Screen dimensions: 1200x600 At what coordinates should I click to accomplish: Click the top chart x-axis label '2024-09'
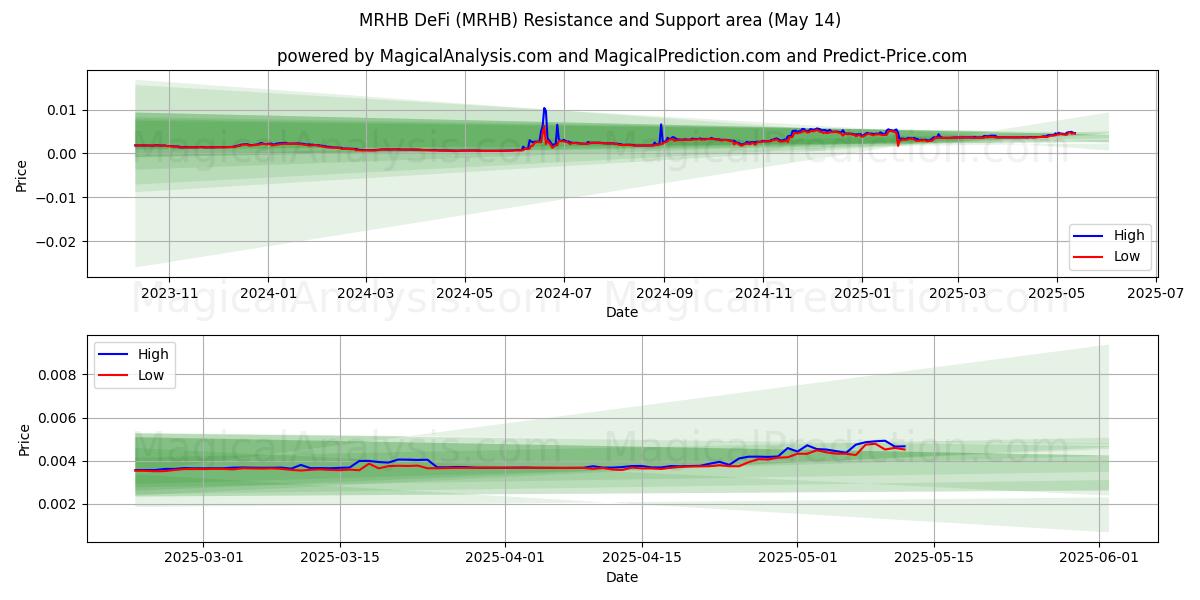(x=664, y=294)
